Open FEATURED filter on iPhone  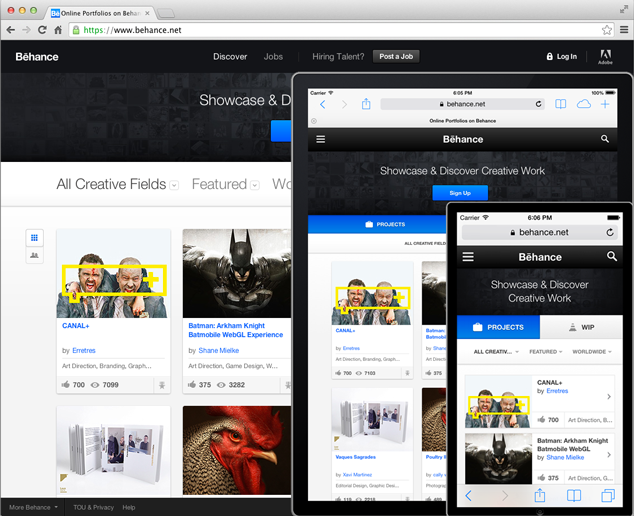545,351
